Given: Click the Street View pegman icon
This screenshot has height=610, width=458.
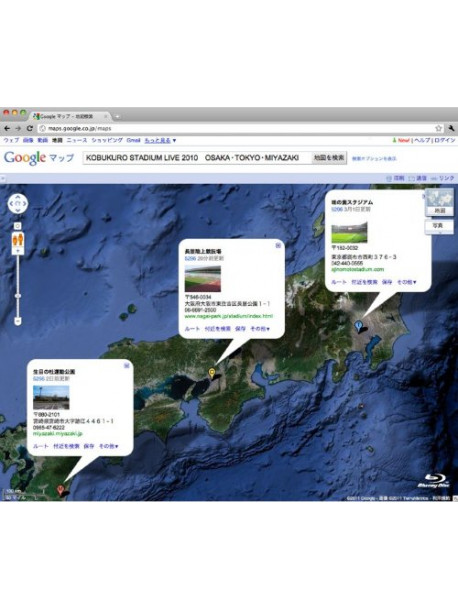Looking at the screenshot, I should point(18,239).
